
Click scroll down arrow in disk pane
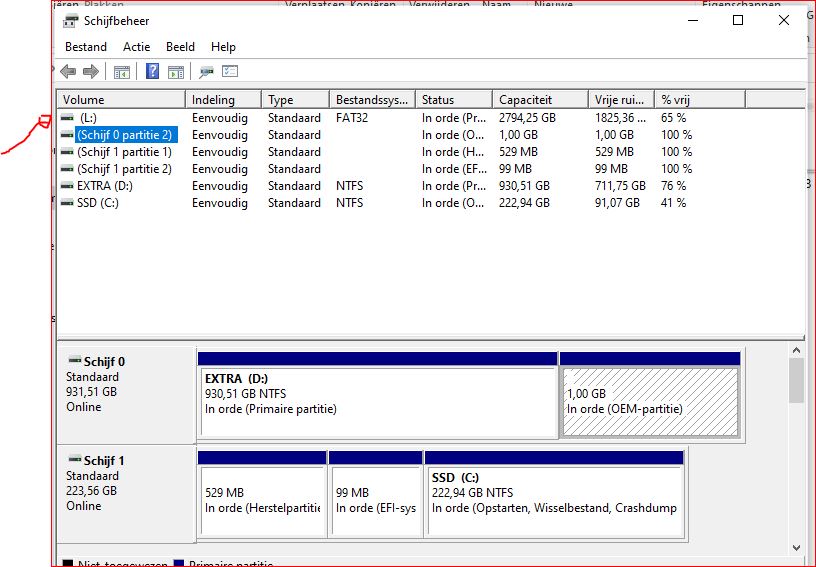pyautogui.click(x=796, y=548)
